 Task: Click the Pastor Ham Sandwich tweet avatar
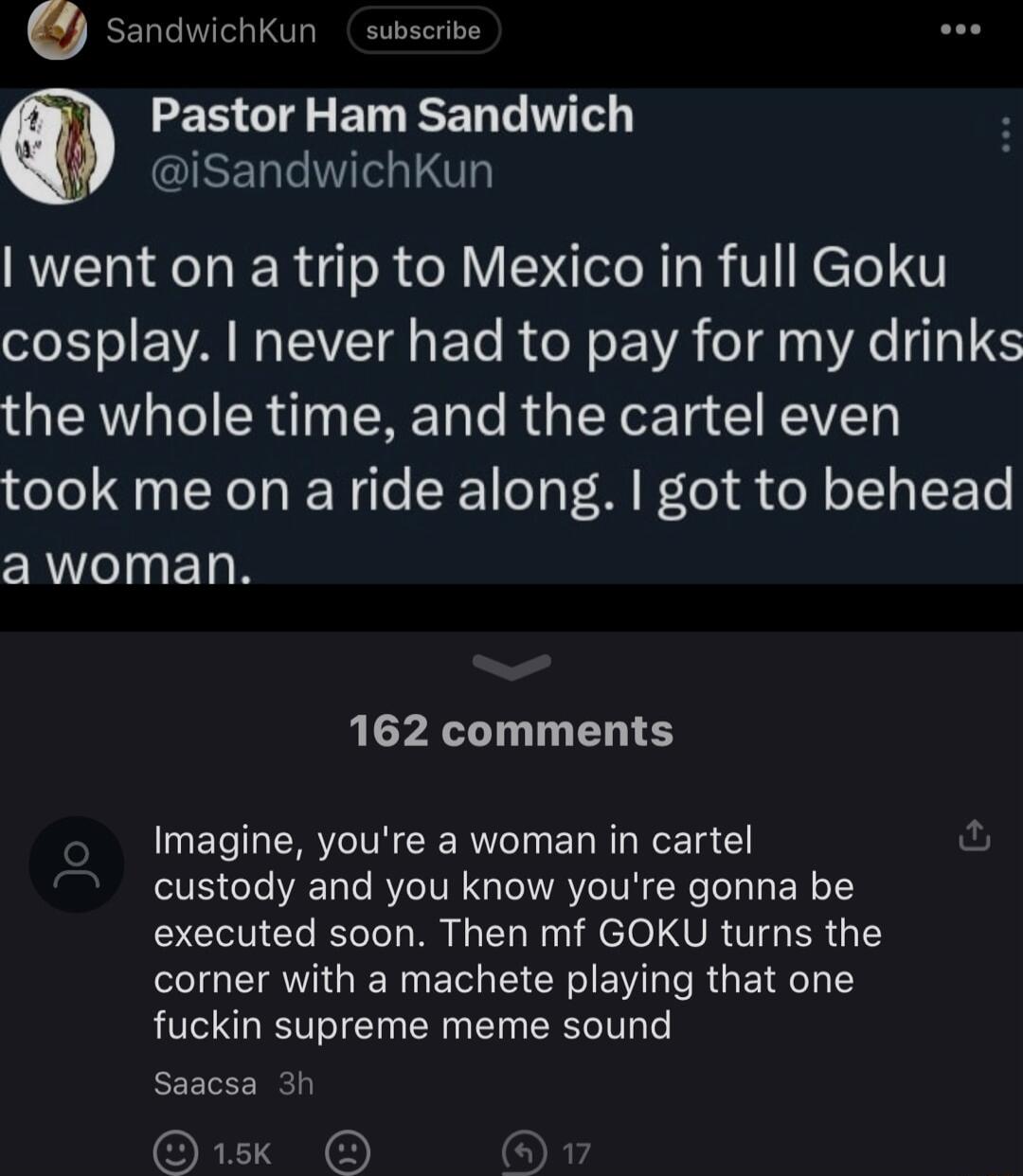(x=59, y=146)
